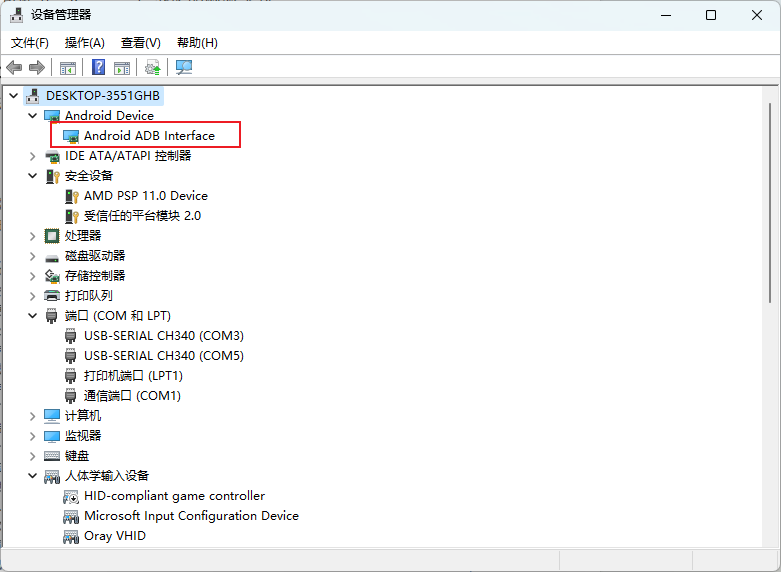781x572 pixels.
Task: Close the 设备管理器 window
Action: (x=757, y=15)
